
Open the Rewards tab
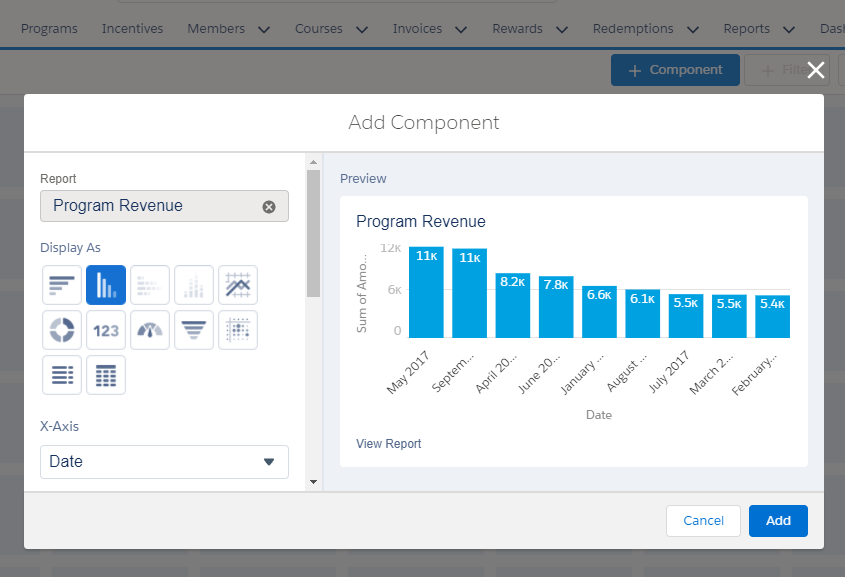(x=517, y=29)
